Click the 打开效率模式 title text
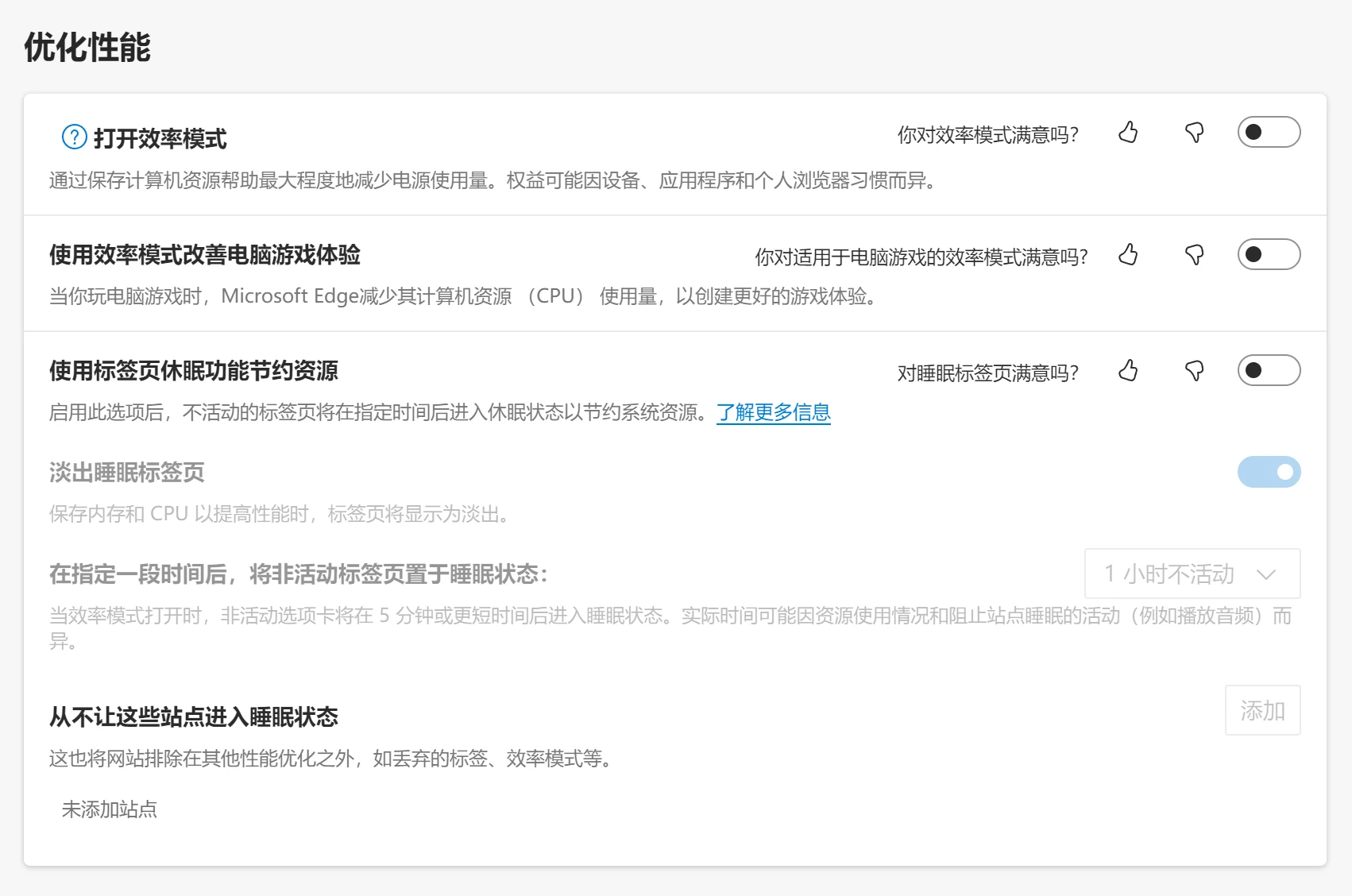The image size is (1352, 896). pos(160,138)
